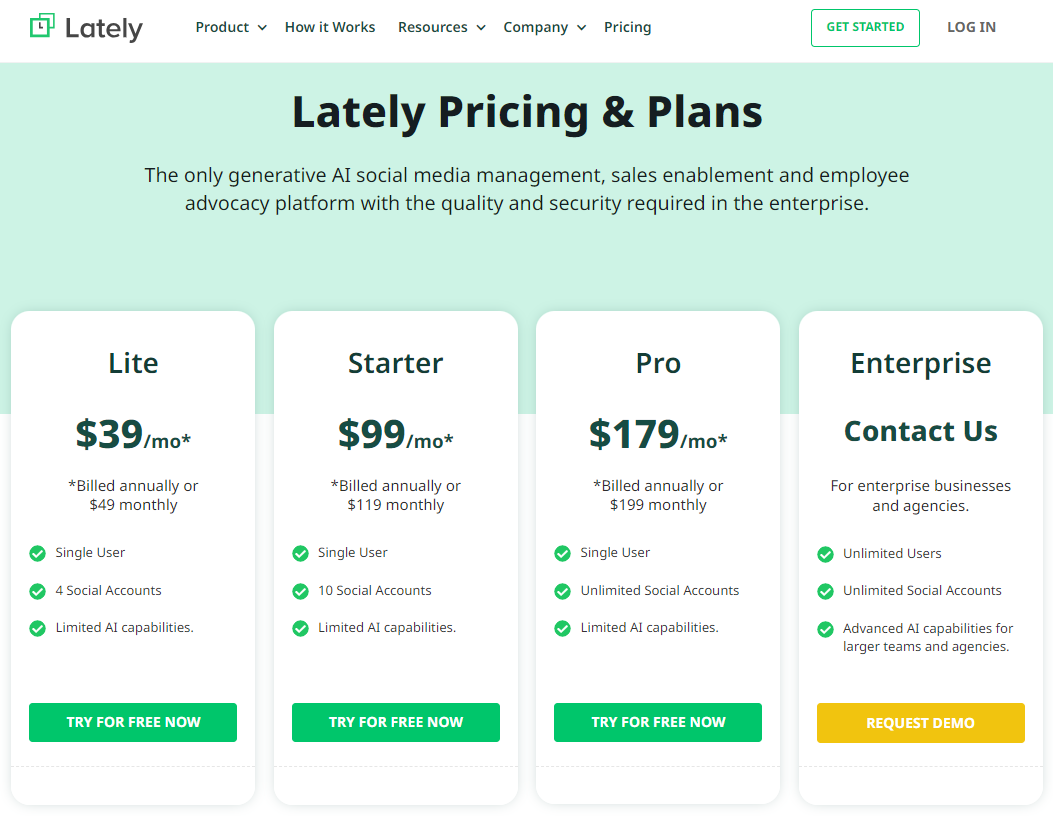Go to How it Works page

(330, 27)
